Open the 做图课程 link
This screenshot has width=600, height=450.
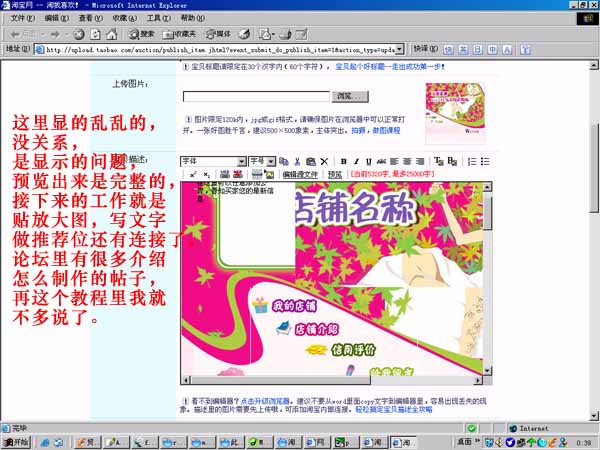(x=386, y=130)
